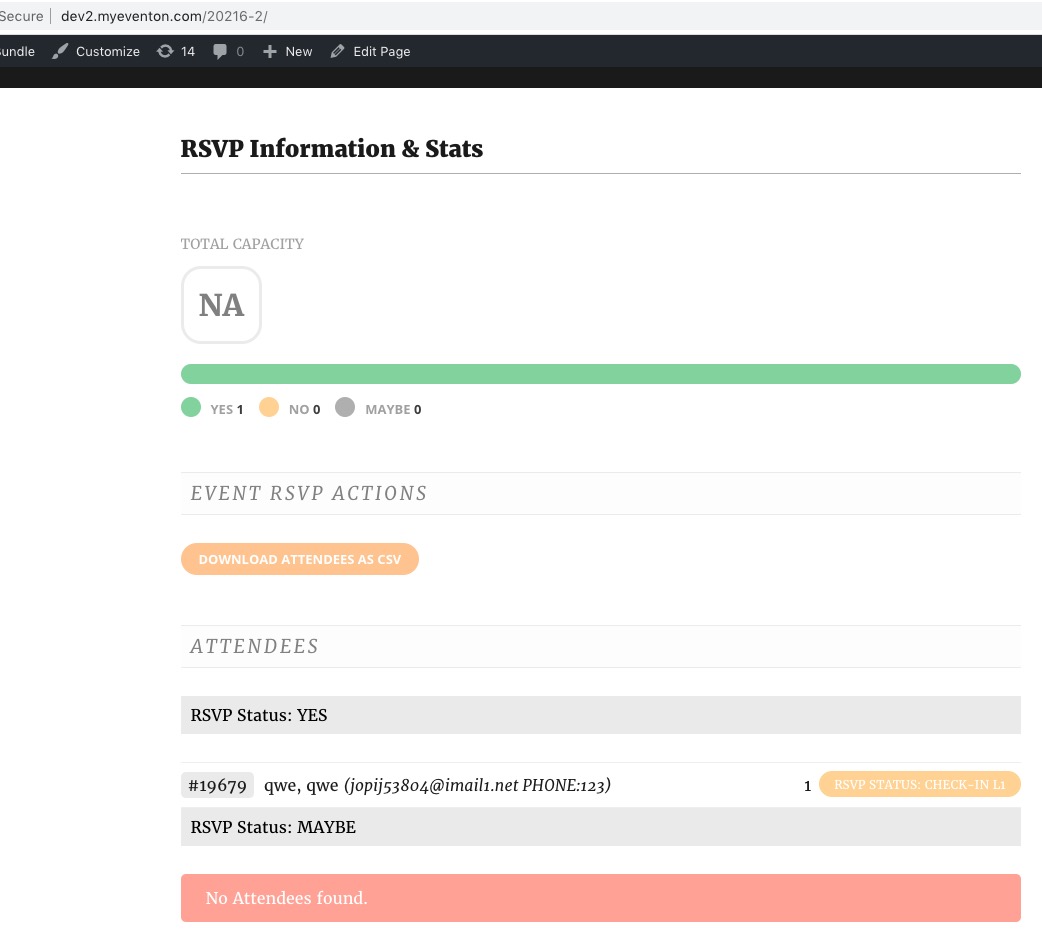This screenshot has height=946, width=1042.
Task: Click the RSVP Status: YES header
Action: click(x=600, y=715)
